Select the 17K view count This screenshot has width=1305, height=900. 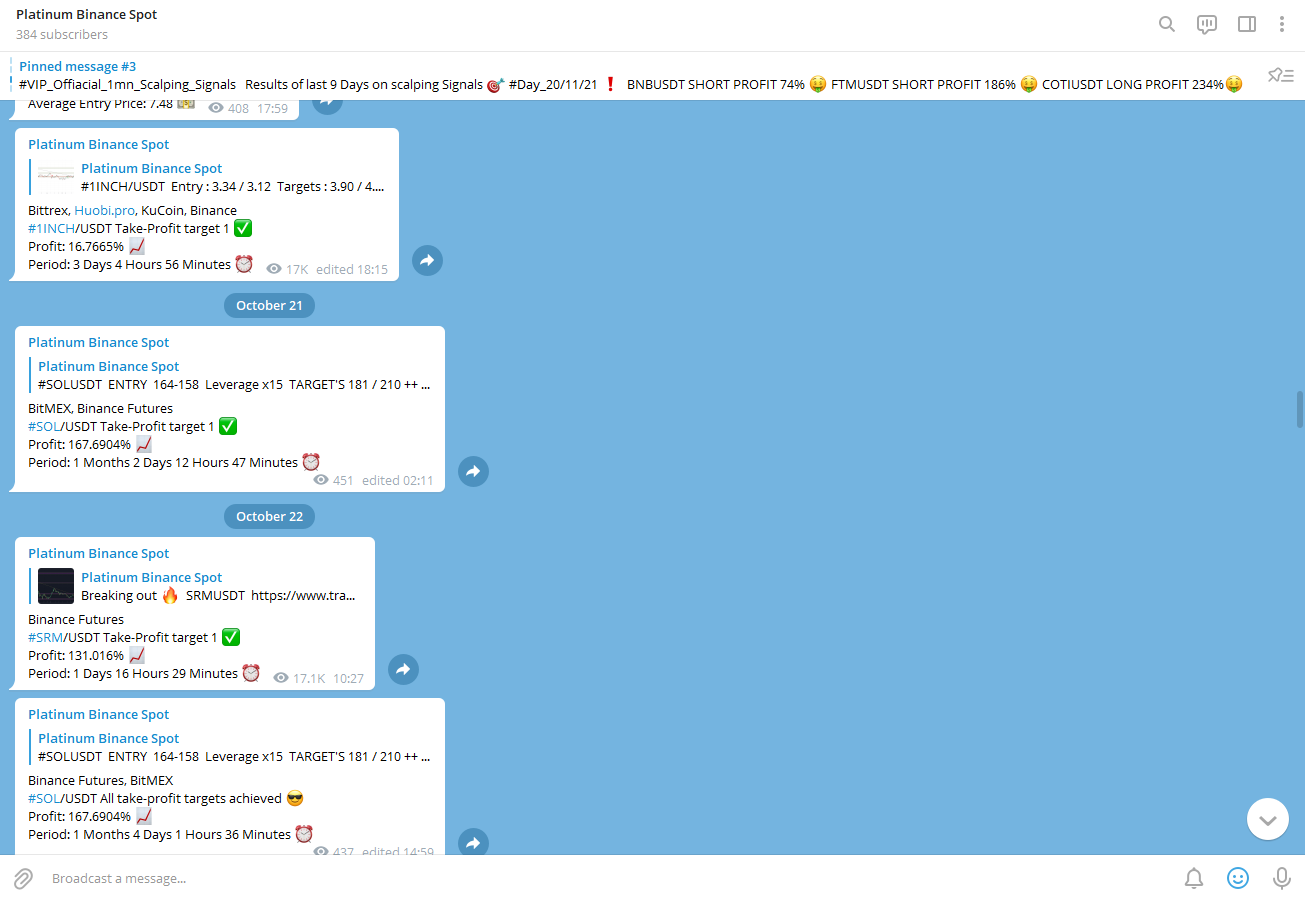pyautogui.click(x=297, y=269)
